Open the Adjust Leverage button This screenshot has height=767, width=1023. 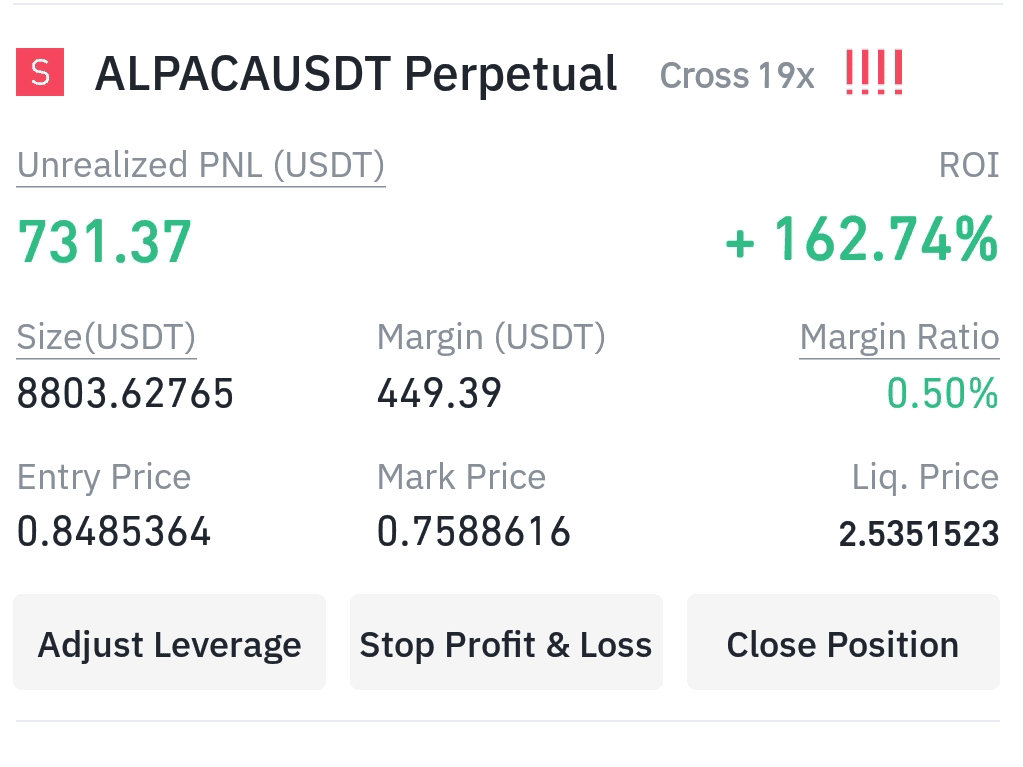coord(170,642)
